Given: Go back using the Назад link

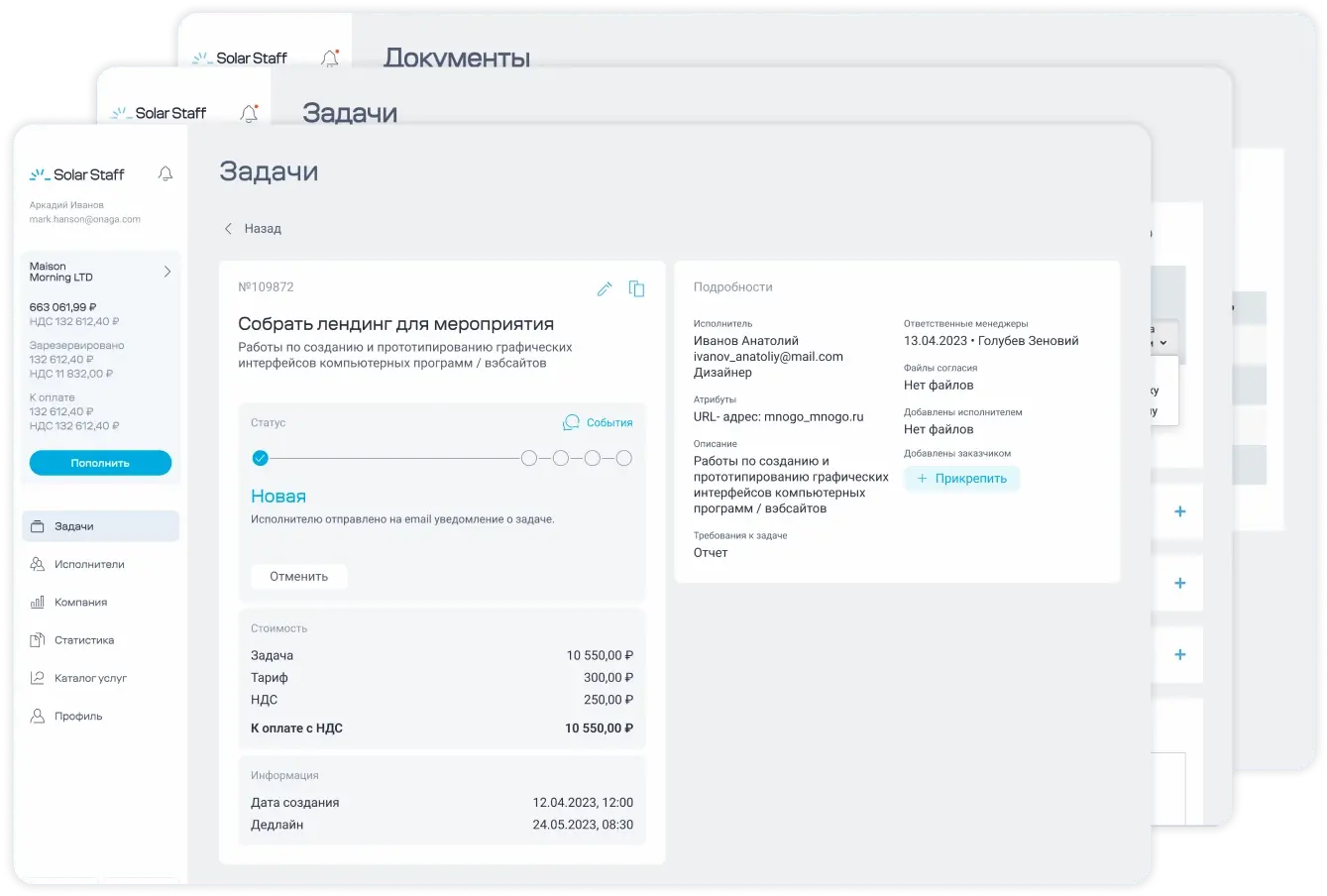Looking at the screenshot, I should click(253, 229).
